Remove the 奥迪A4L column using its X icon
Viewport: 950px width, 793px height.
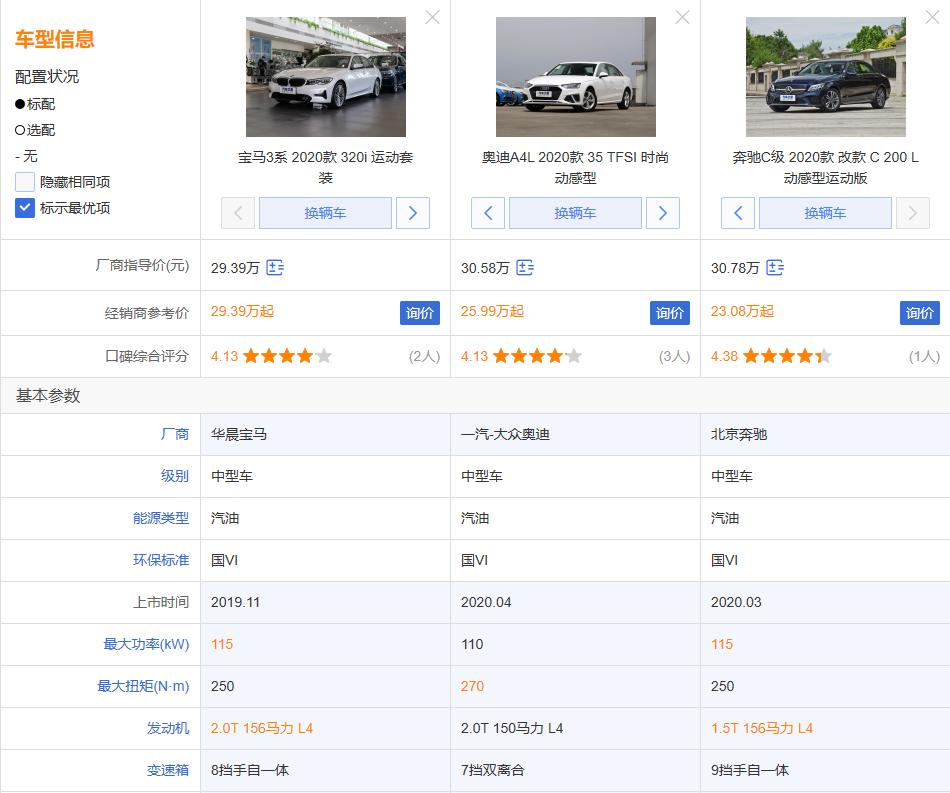(682, 17)
